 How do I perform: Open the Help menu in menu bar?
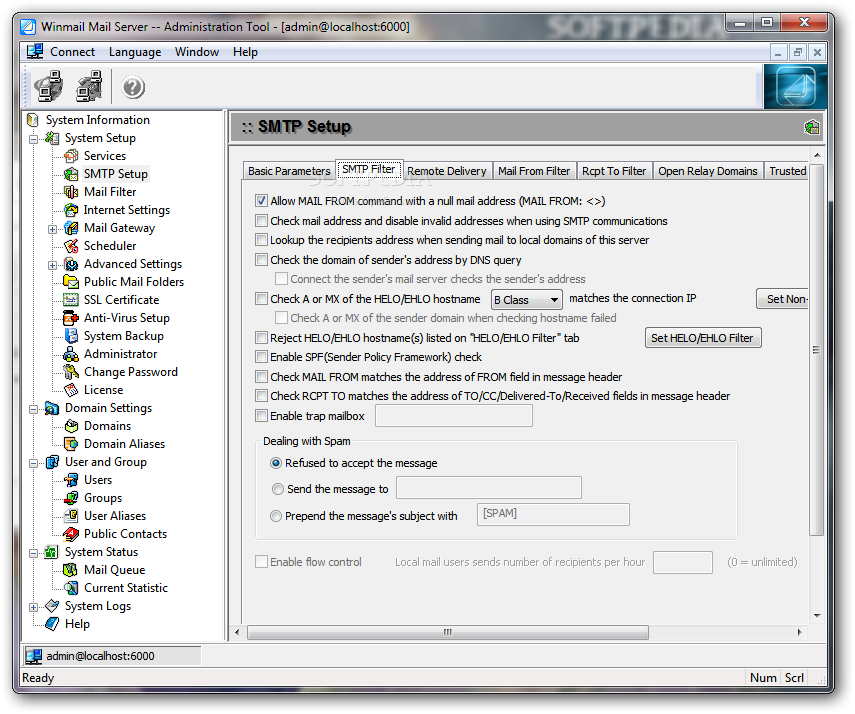point(245,52)
